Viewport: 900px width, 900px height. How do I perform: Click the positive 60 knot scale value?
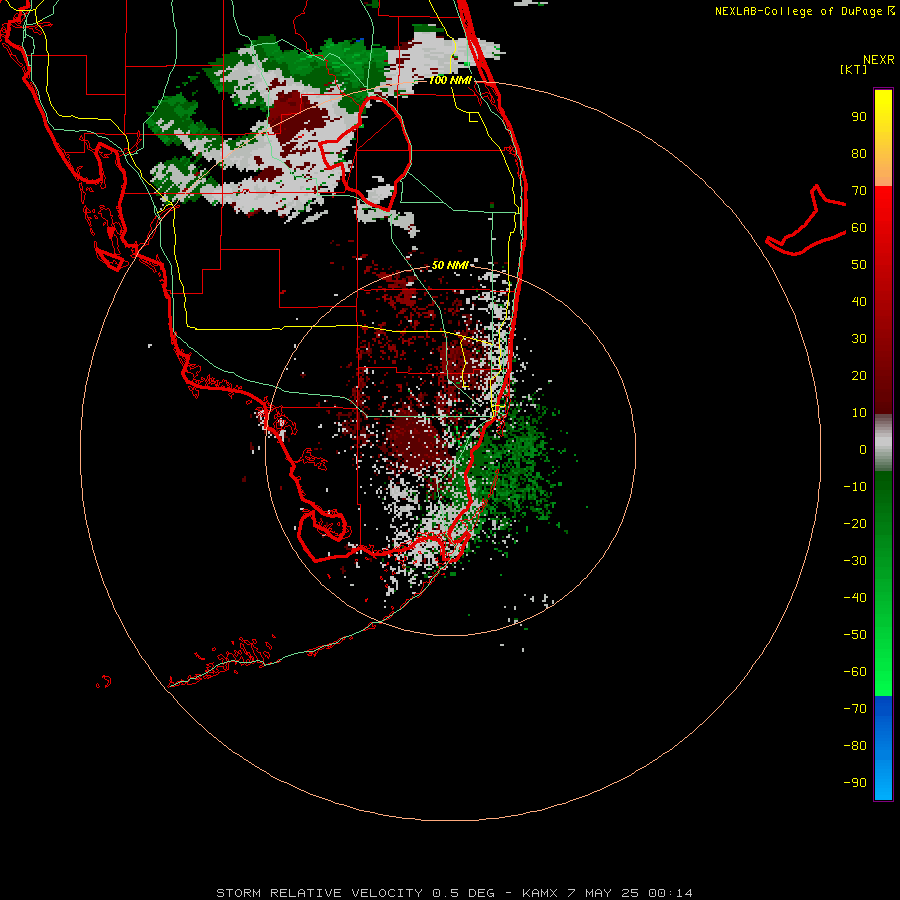click(859, 227)
